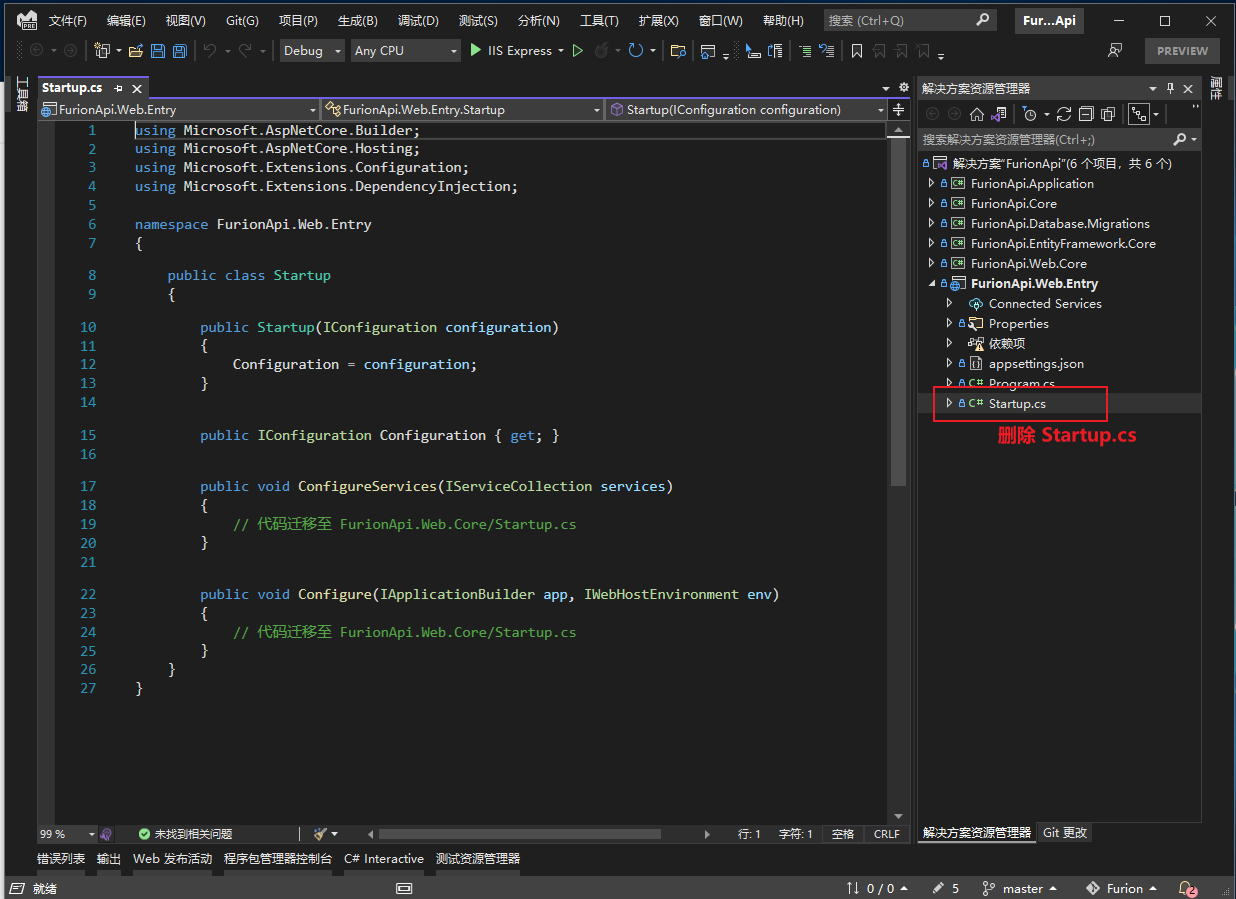Click the Collapse All icon in Solution Explorer
This screenshot has height=899, width=1236.
1086,114
